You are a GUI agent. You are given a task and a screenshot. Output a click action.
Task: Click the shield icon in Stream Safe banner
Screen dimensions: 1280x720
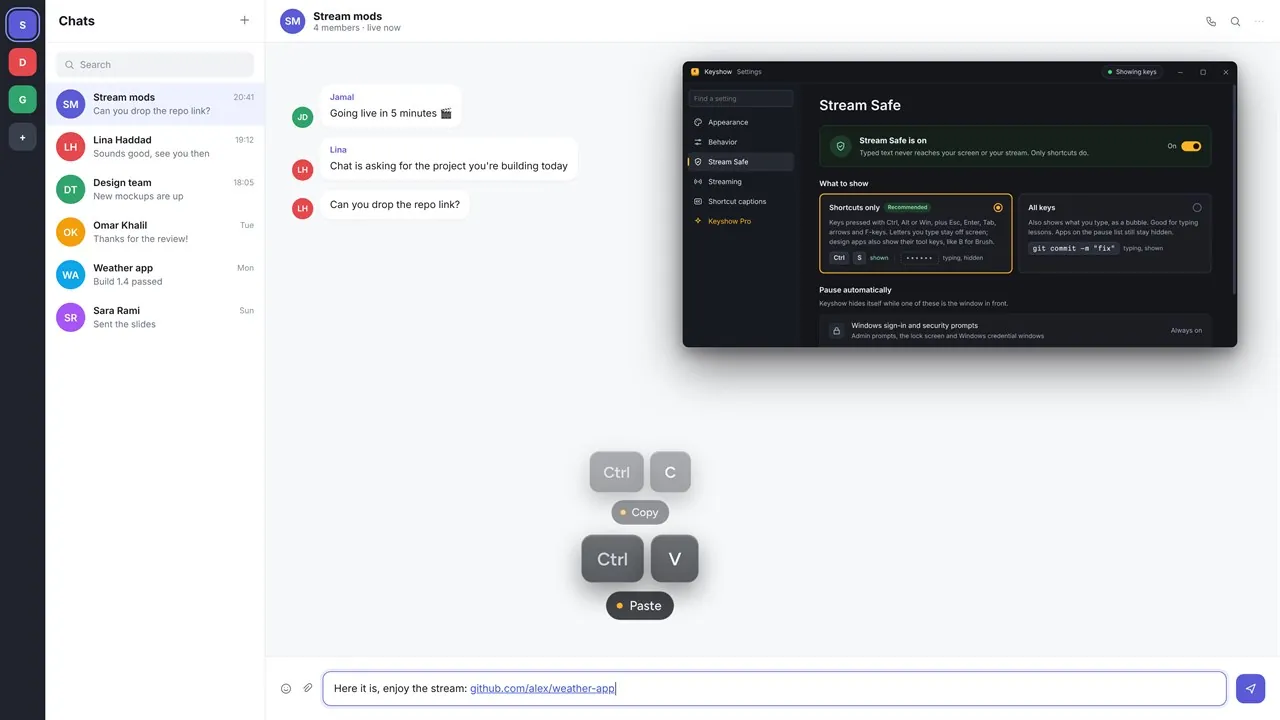pyautogui.click(x=841, y=146)
